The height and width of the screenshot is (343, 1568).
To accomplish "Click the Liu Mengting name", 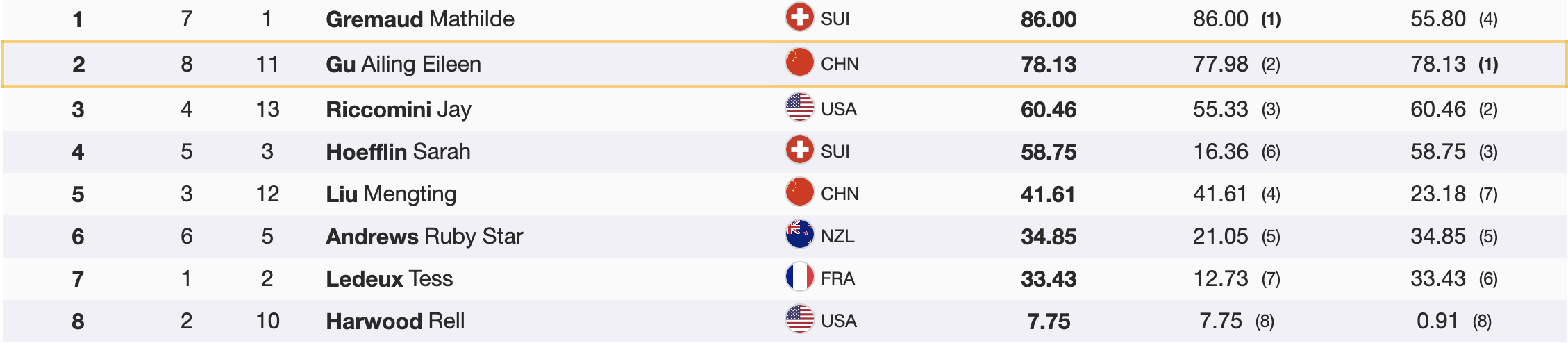I will click(391, 194).
